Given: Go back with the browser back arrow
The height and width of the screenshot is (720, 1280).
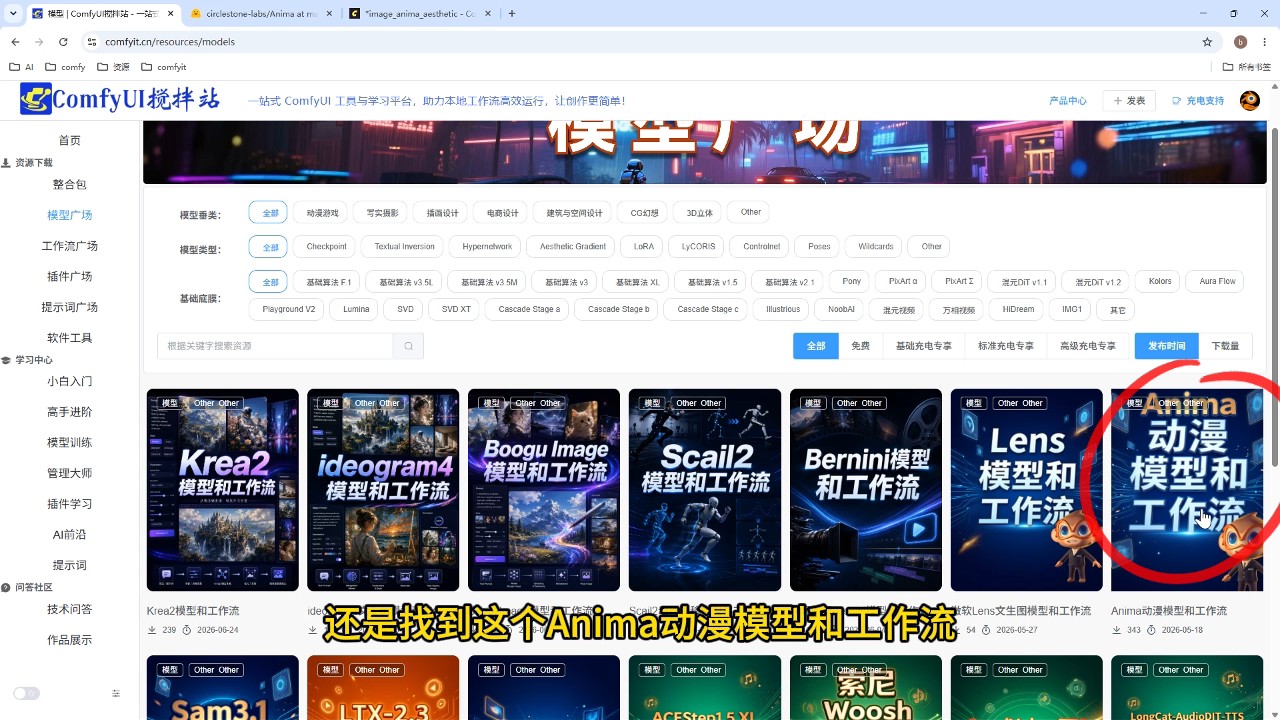Looking at the screenshot, I should click(15, 42).
